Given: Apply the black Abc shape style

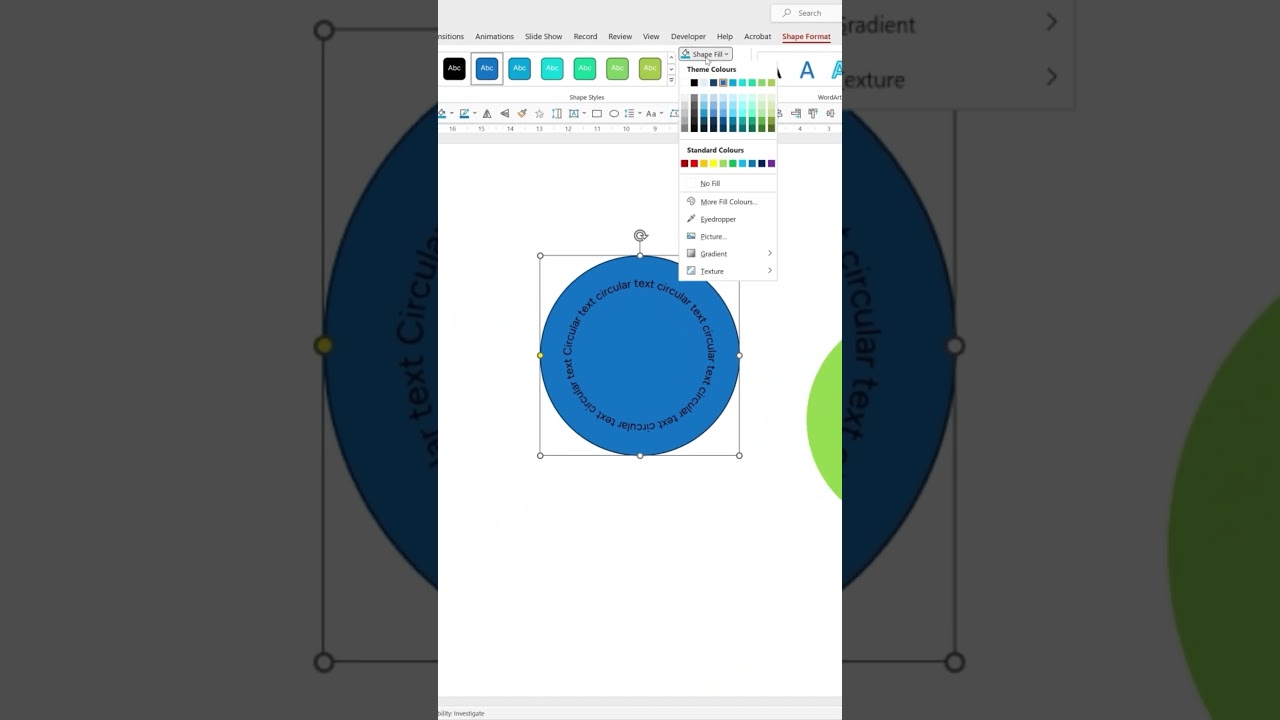Looking at the screenshot, I should tap(454, 68).
